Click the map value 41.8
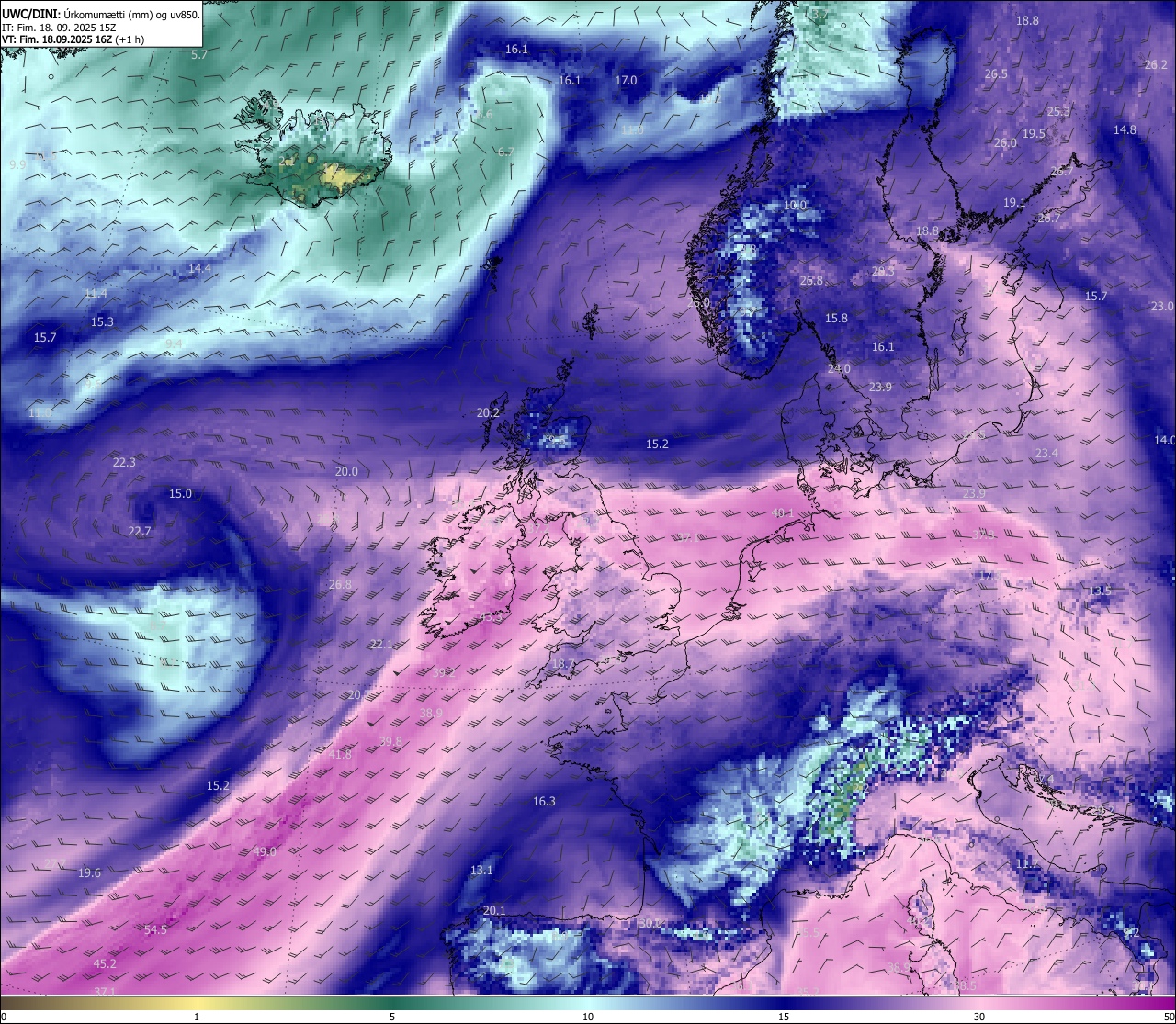Viewport: 1176px width, 1024px height. pos(340,755)
